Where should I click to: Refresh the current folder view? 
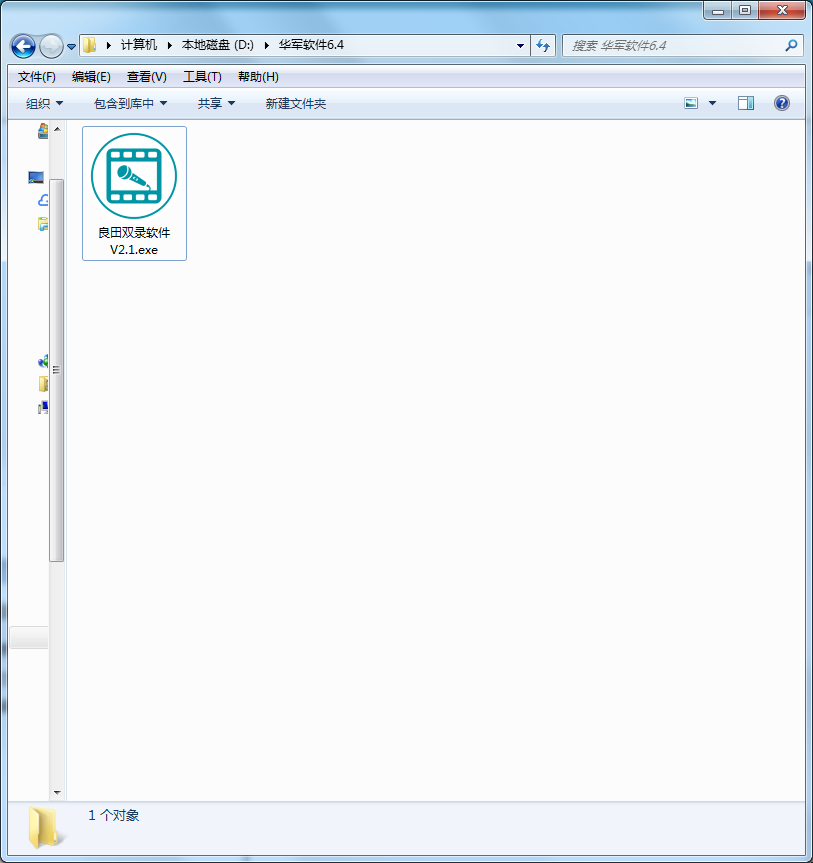coord(544,45)
